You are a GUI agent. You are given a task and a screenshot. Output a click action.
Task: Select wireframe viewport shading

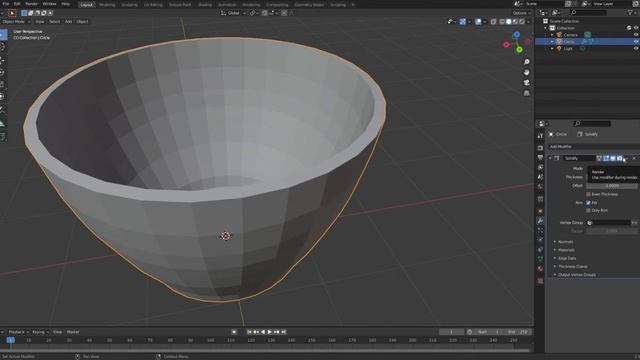pyautogui.click(x=502, y=22)
